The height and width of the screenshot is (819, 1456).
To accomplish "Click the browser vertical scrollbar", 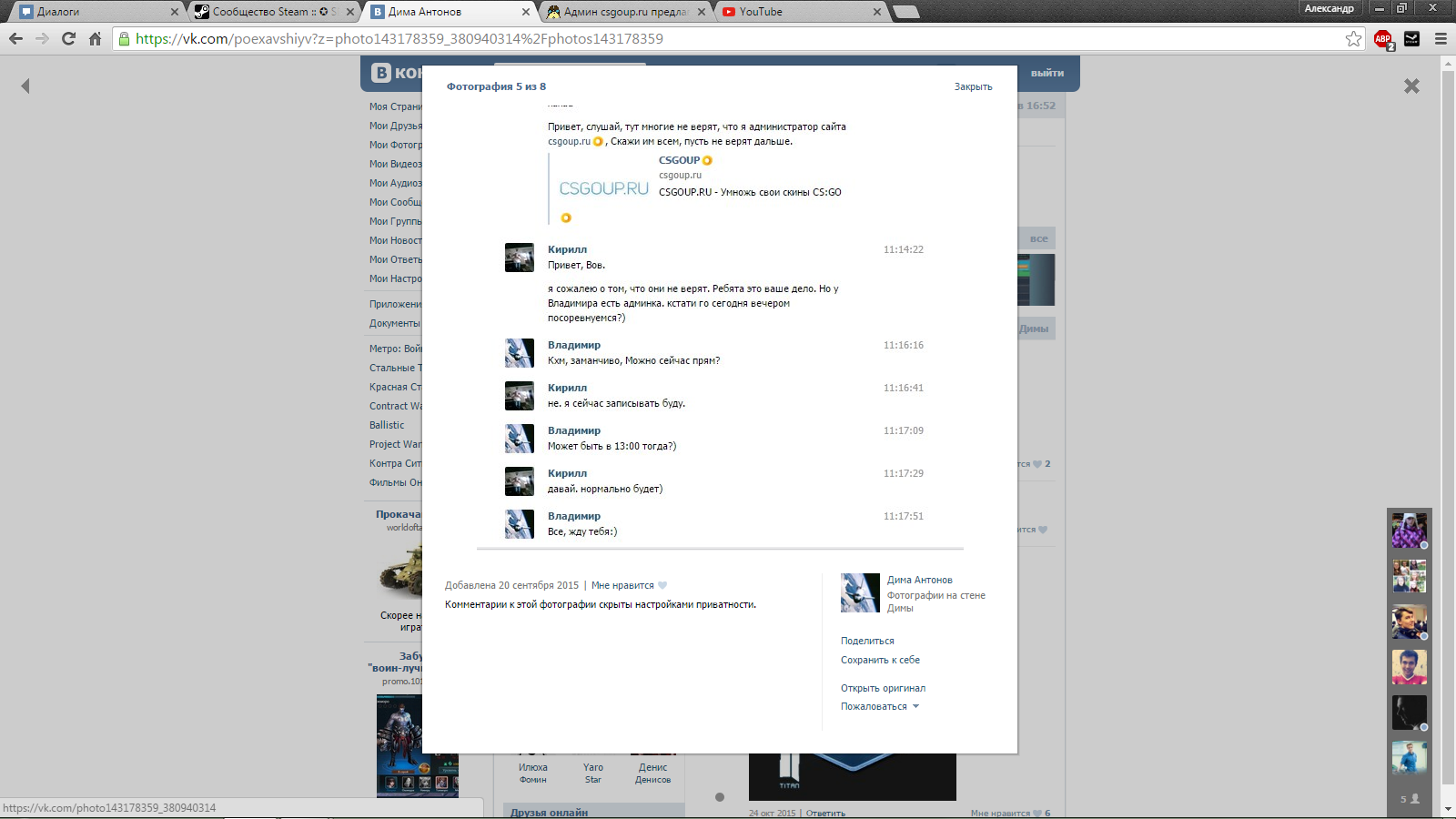I will [x=1448, y=428].
